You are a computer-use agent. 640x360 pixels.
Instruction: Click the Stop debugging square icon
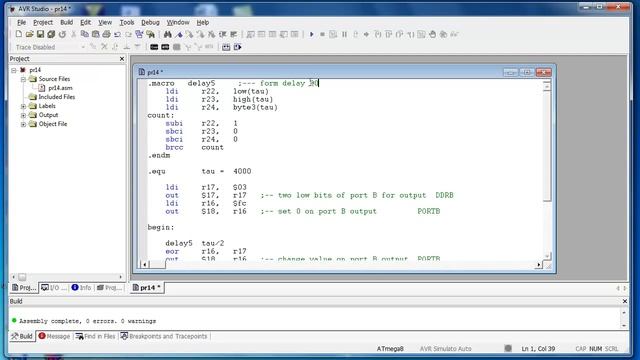(x=322, y=35)
